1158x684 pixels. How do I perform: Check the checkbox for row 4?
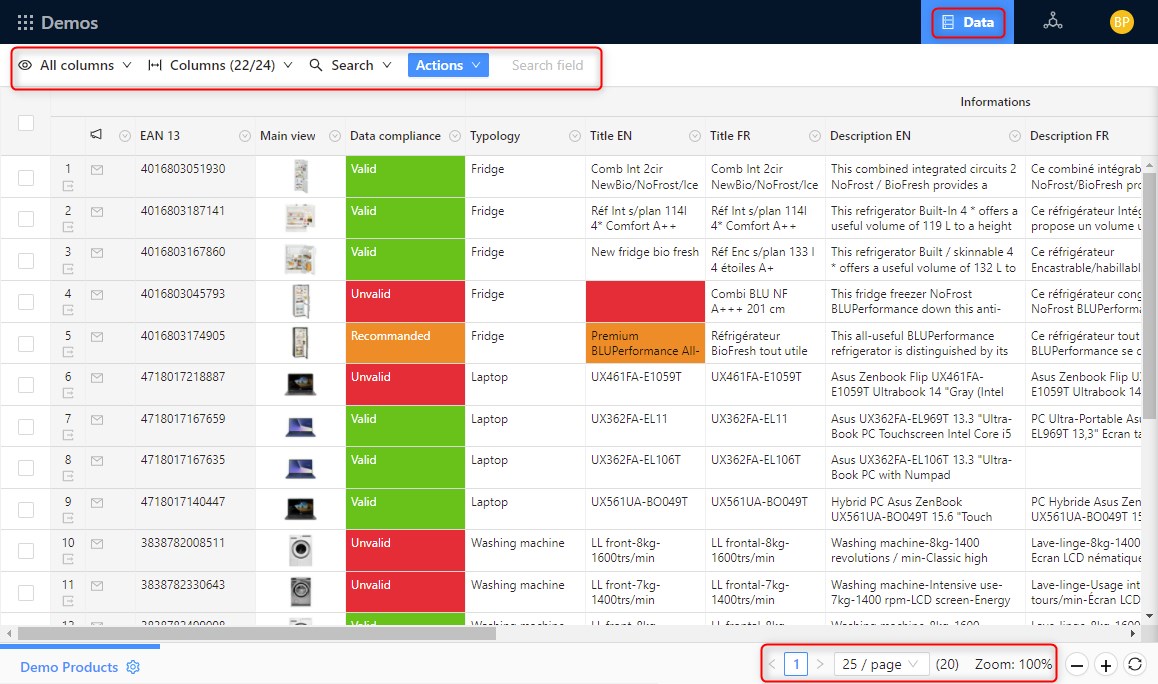click(26, 300)
